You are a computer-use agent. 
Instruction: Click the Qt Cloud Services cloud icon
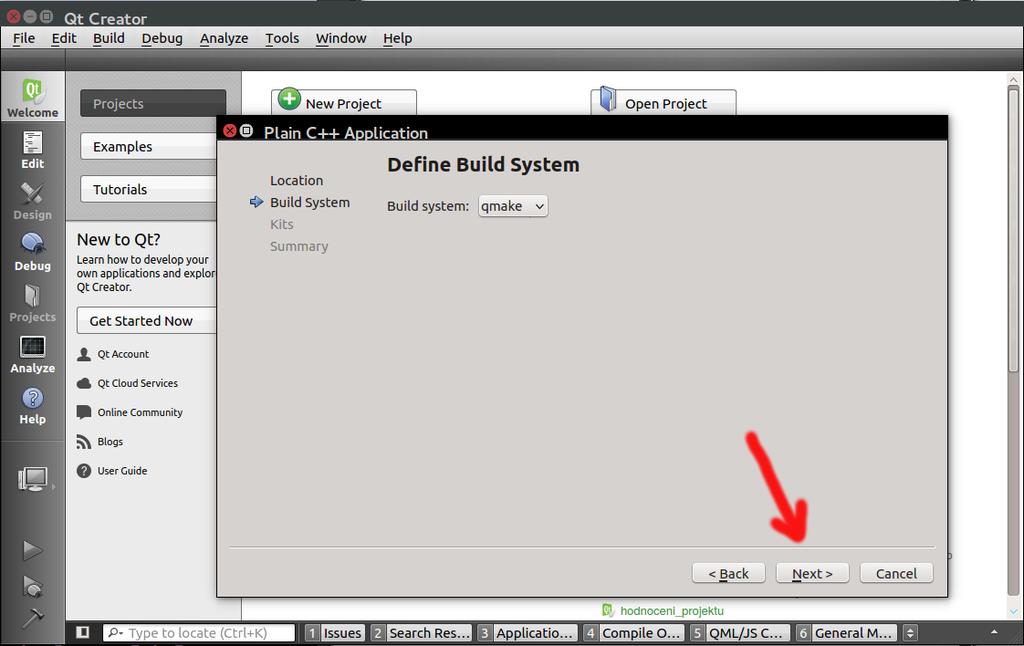(84, 383)
